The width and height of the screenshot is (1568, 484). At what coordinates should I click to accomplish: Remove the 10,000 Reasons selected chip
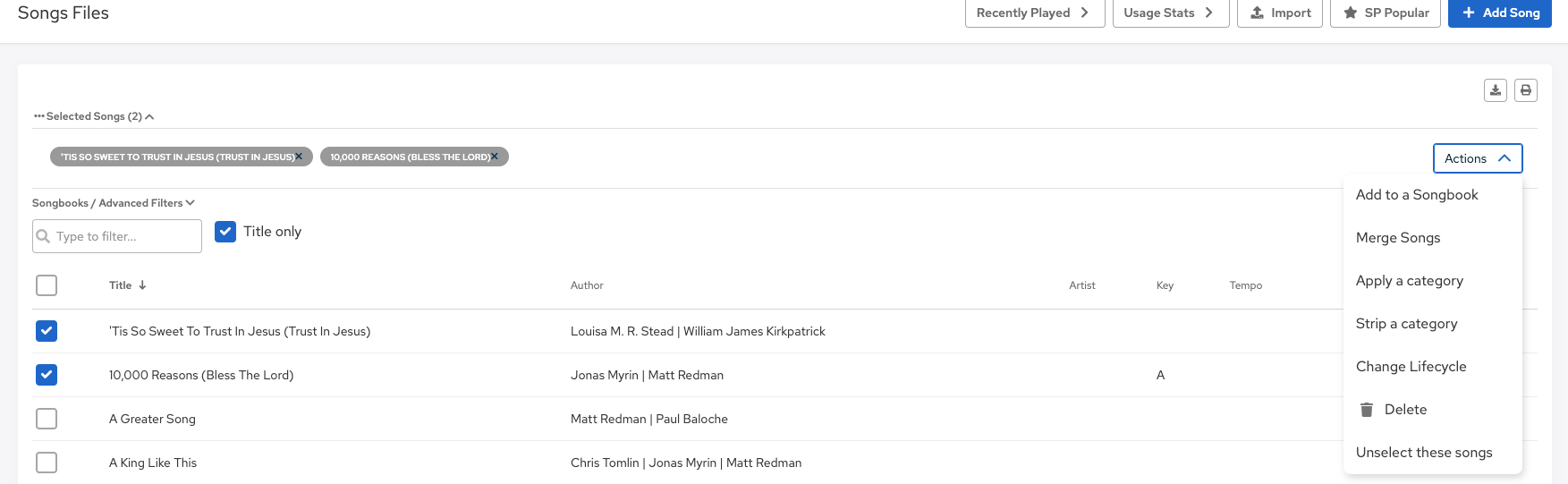(x=495, y=157)
